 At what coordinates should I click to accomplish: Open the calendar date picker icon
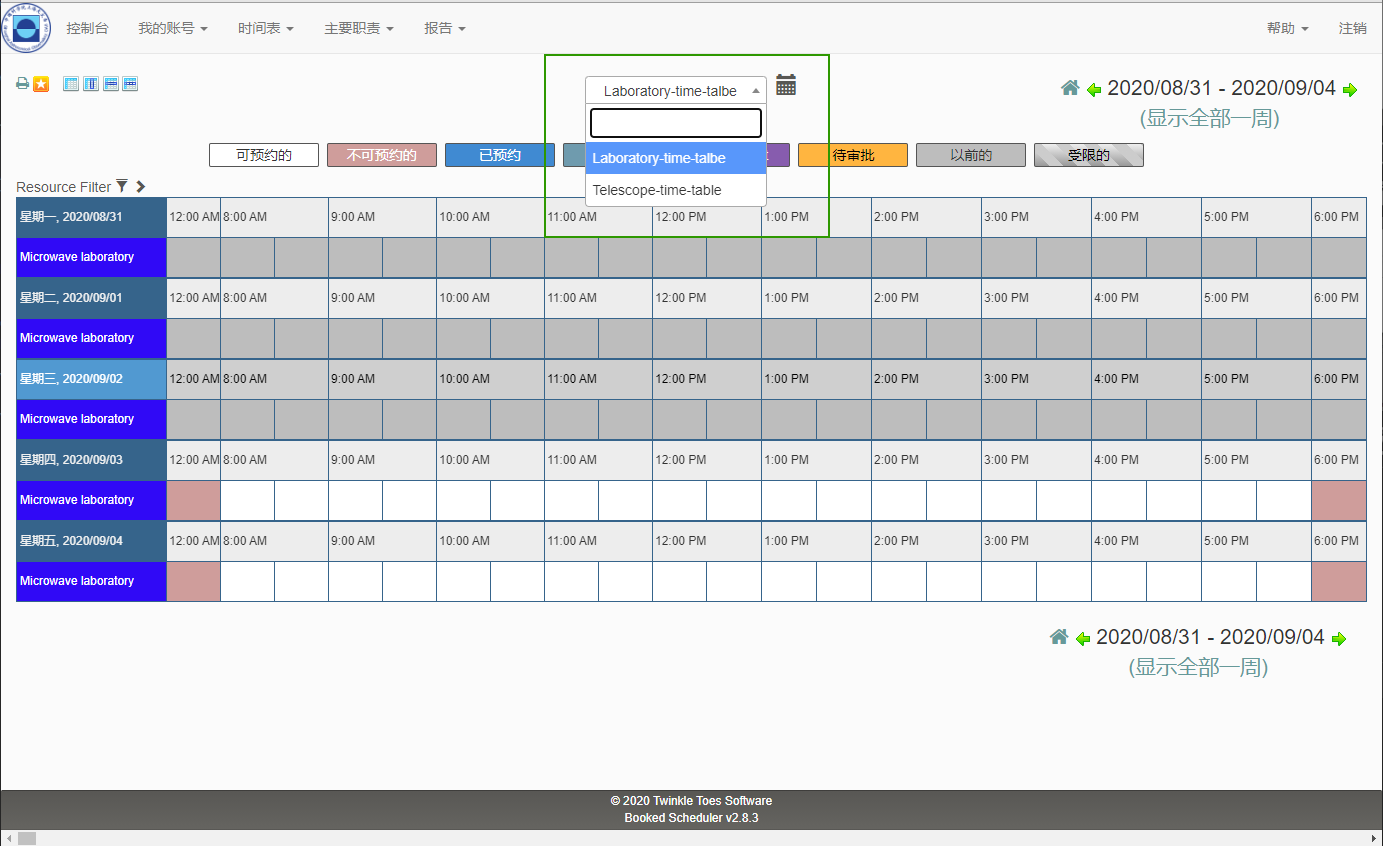point(786,86)
